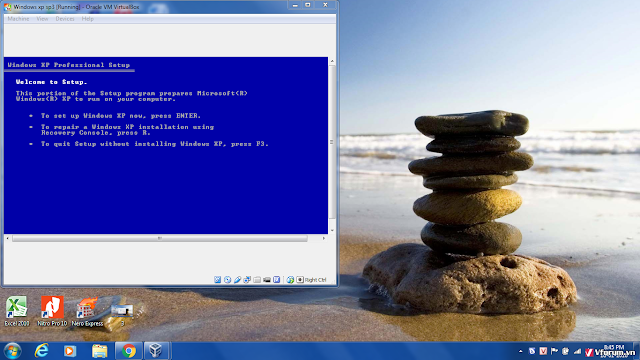Click the VirtualBox window title bar icon

point(8,7)
